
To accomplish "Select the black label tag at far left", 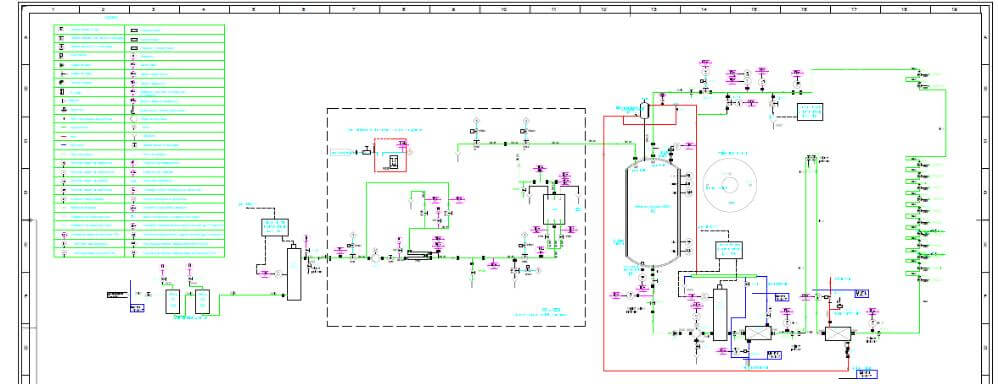I will pos(118,294).
